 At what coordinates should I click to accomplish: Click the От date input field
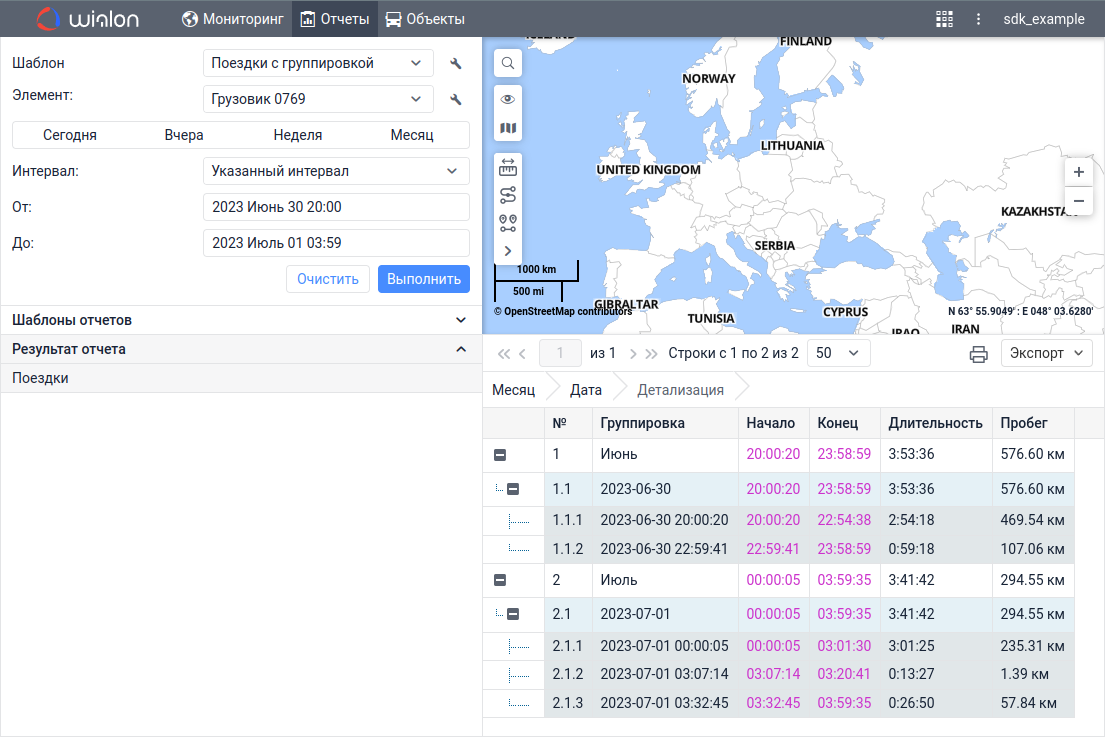pos(336,207)
